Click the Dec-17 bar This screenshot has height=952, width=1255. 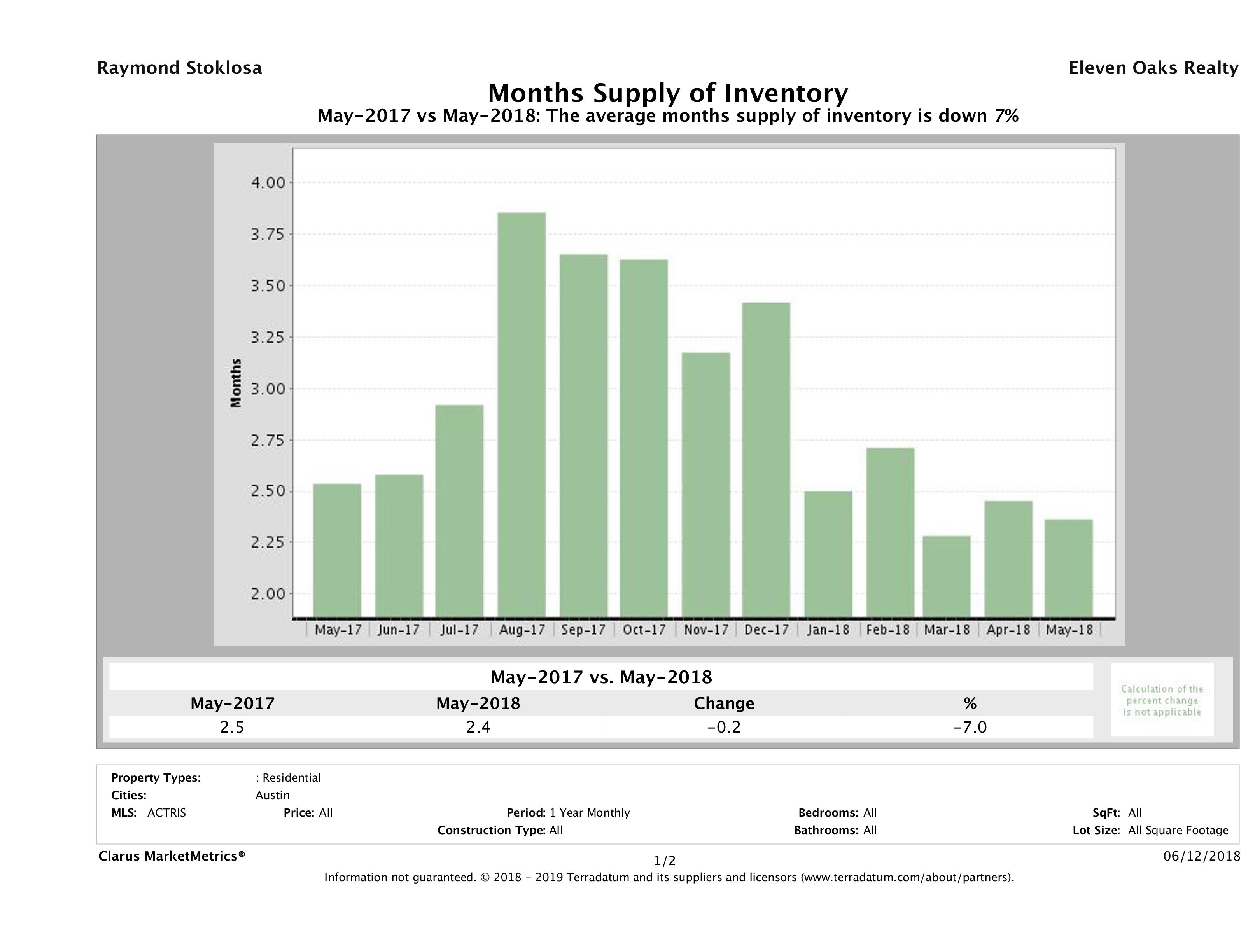pos(766,460)
